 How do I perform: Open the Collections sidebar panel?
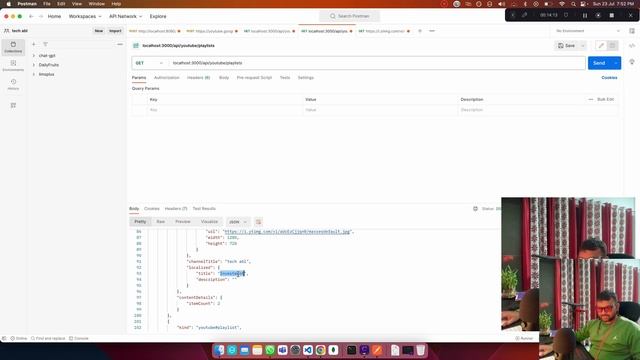13,47
